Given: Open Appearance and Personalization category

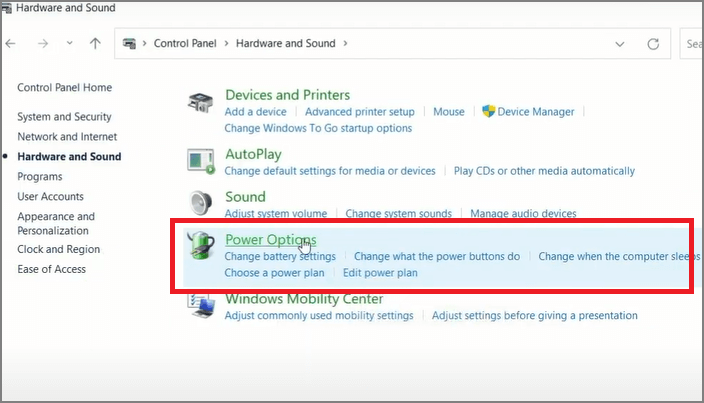Looking at the screenshot, I should click(x=56, y=223).
